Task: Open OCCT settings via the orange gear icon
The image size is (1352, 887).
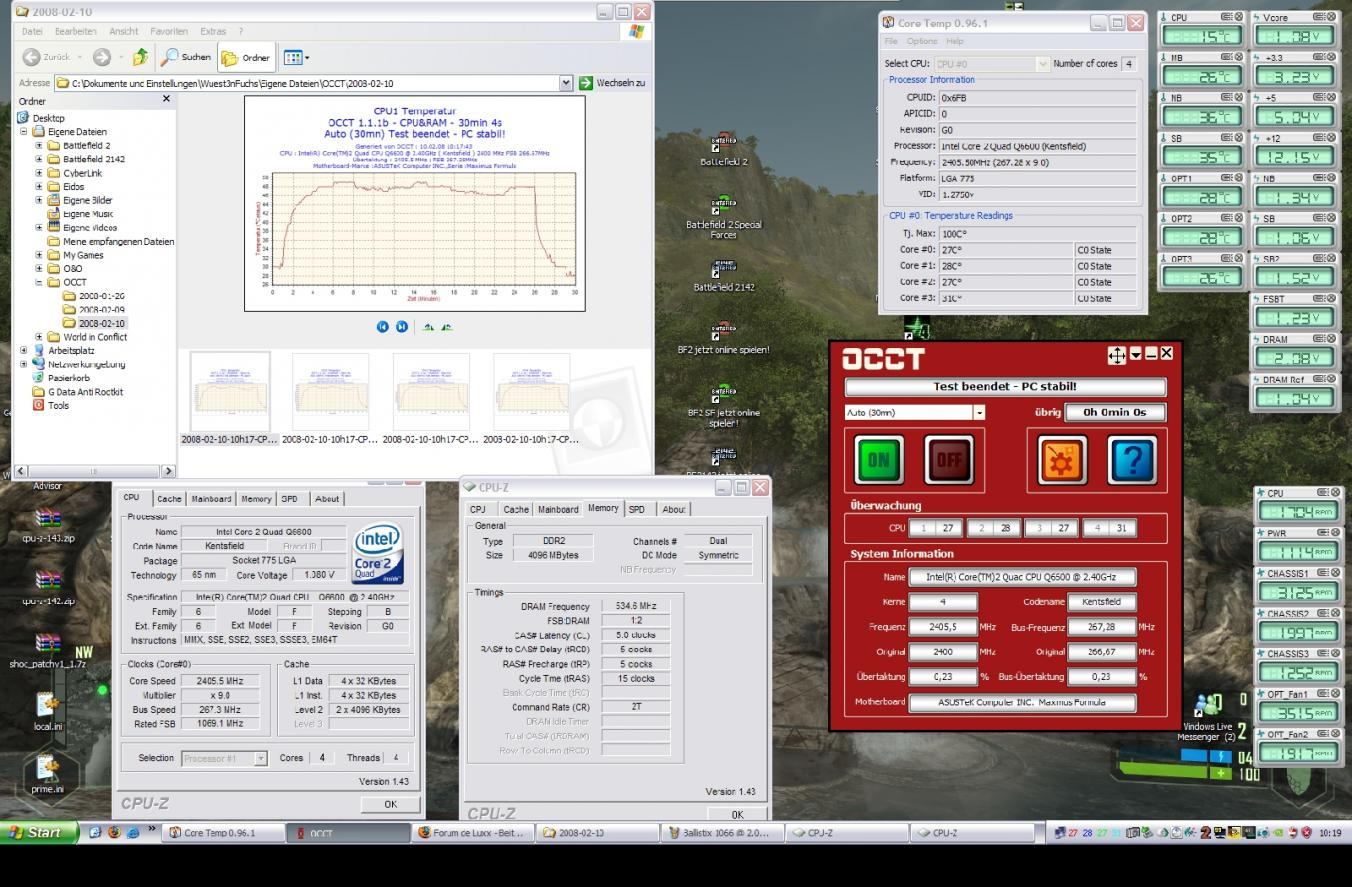Action: point(1062,460)
